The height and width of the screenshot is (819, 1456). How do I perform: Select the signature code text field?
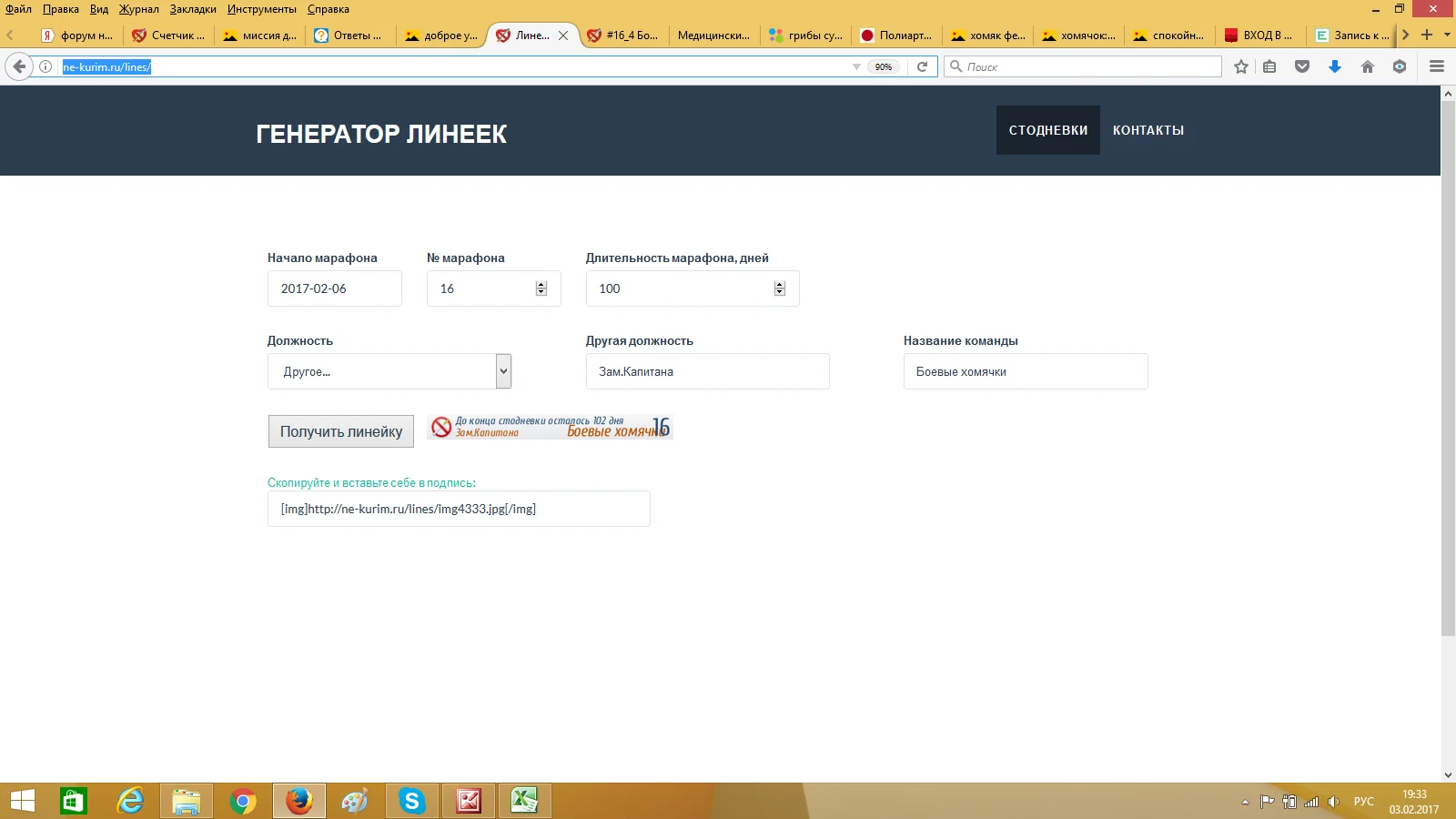[459, 509]
